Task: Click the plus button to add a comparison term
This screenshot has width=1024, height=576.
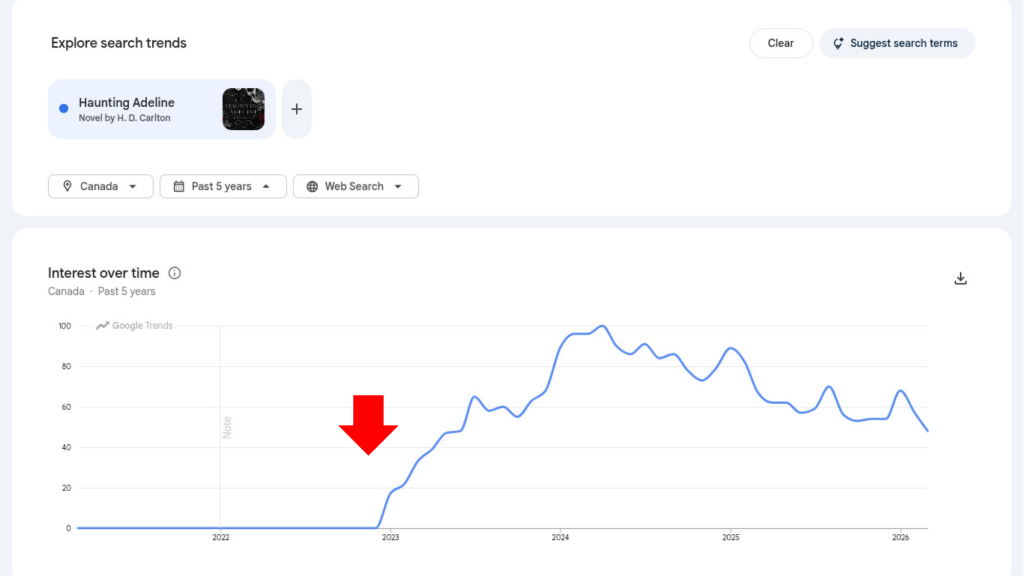Action: tap(296, 108)
